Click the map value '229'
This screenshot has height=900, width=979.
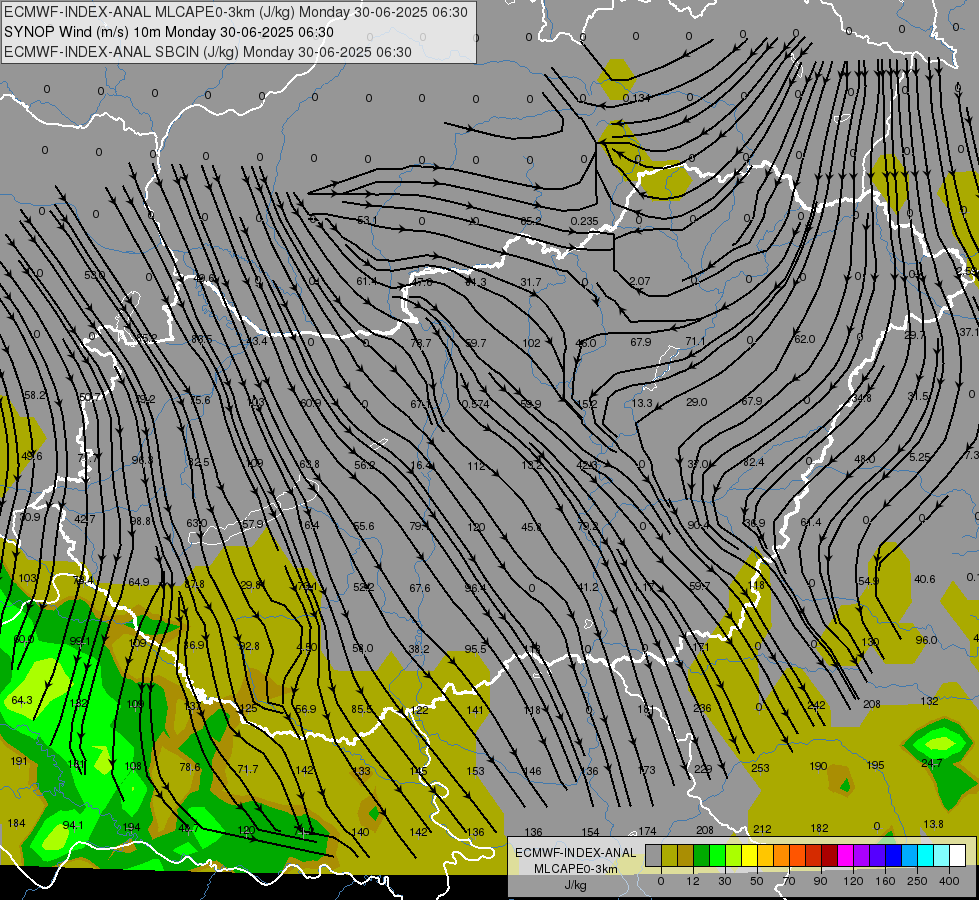point(703,769)
